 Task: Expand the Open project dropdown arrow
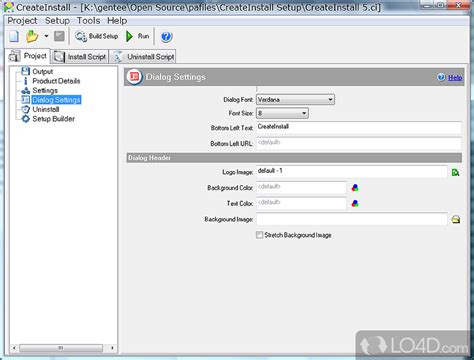[46, 36]
